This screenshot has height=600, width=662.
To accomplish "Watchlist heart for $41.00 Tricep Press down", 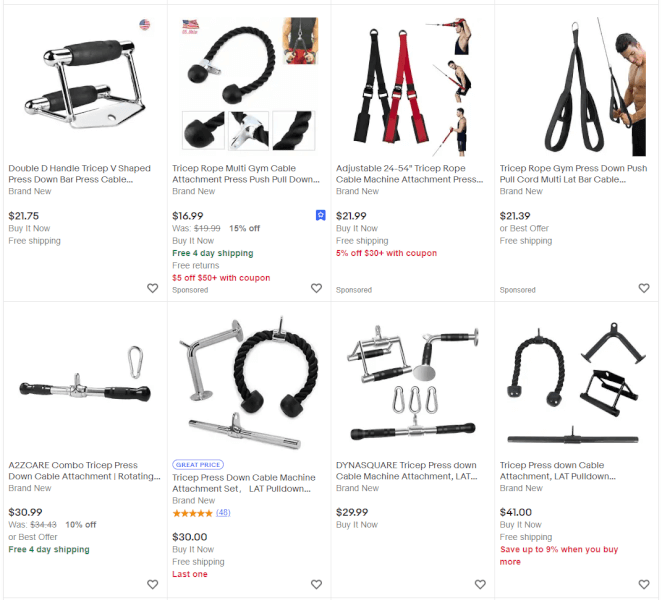I will [644, 584].
